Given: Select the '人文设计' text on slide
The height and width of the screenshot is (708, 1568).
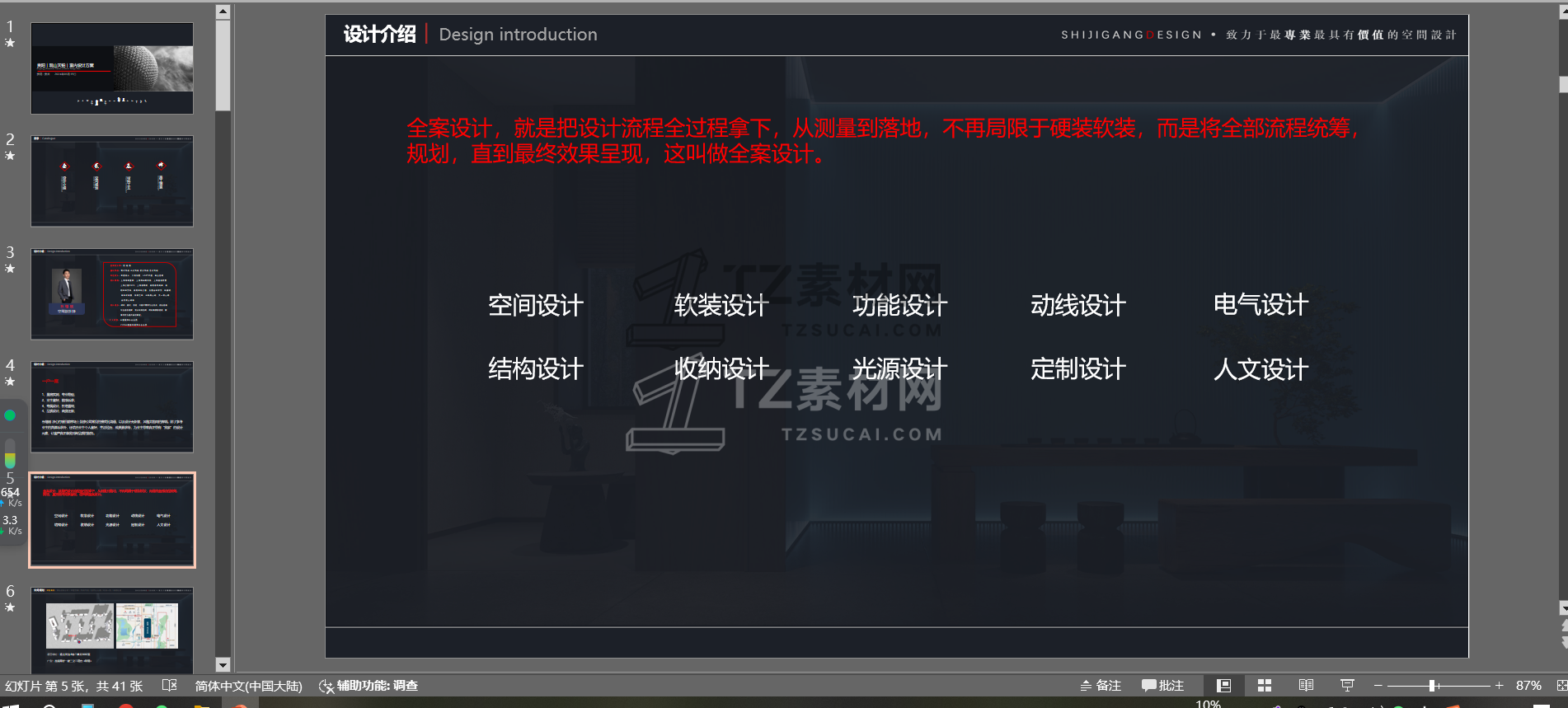Looking at the screenshot, I should [1261, 369].
